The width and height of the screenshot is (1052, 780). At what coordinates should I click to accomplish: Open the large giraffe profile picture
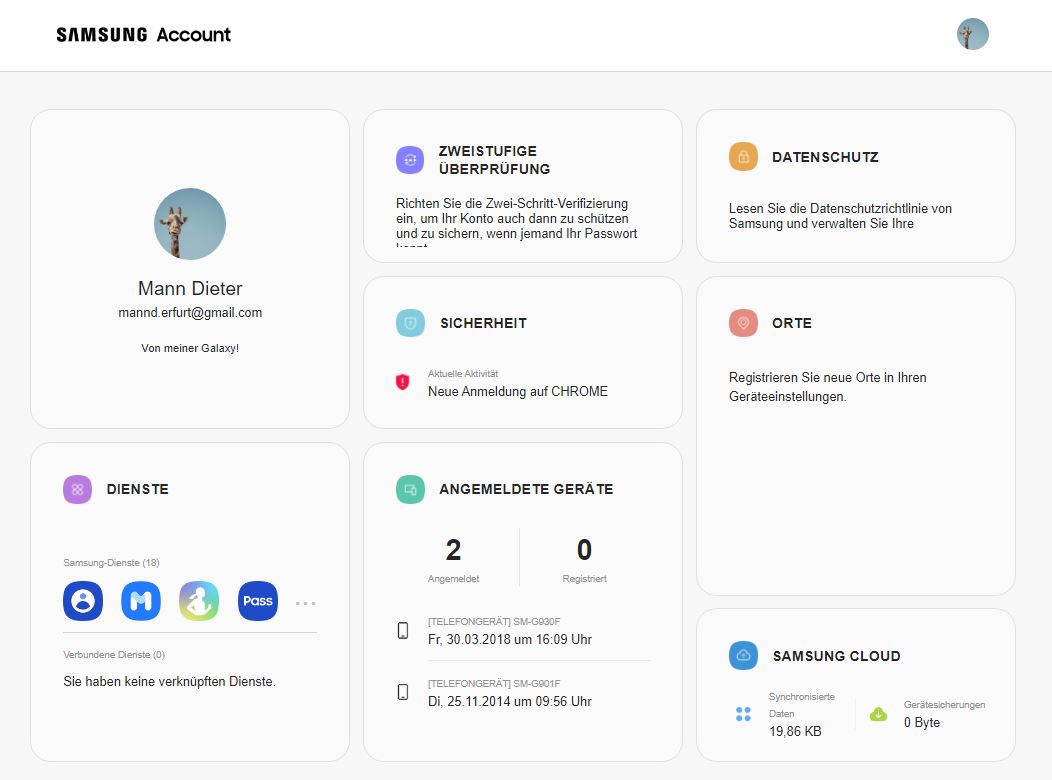tap(190, 224)
